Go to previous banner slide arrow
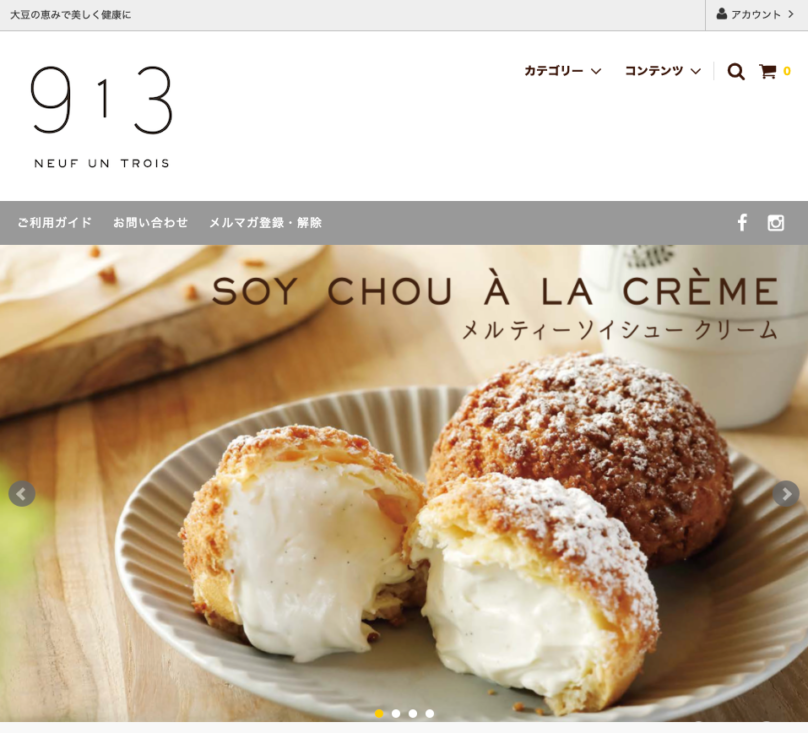This screenshot has height=733, width=808. pyautogui.click(x=22, y=494)
